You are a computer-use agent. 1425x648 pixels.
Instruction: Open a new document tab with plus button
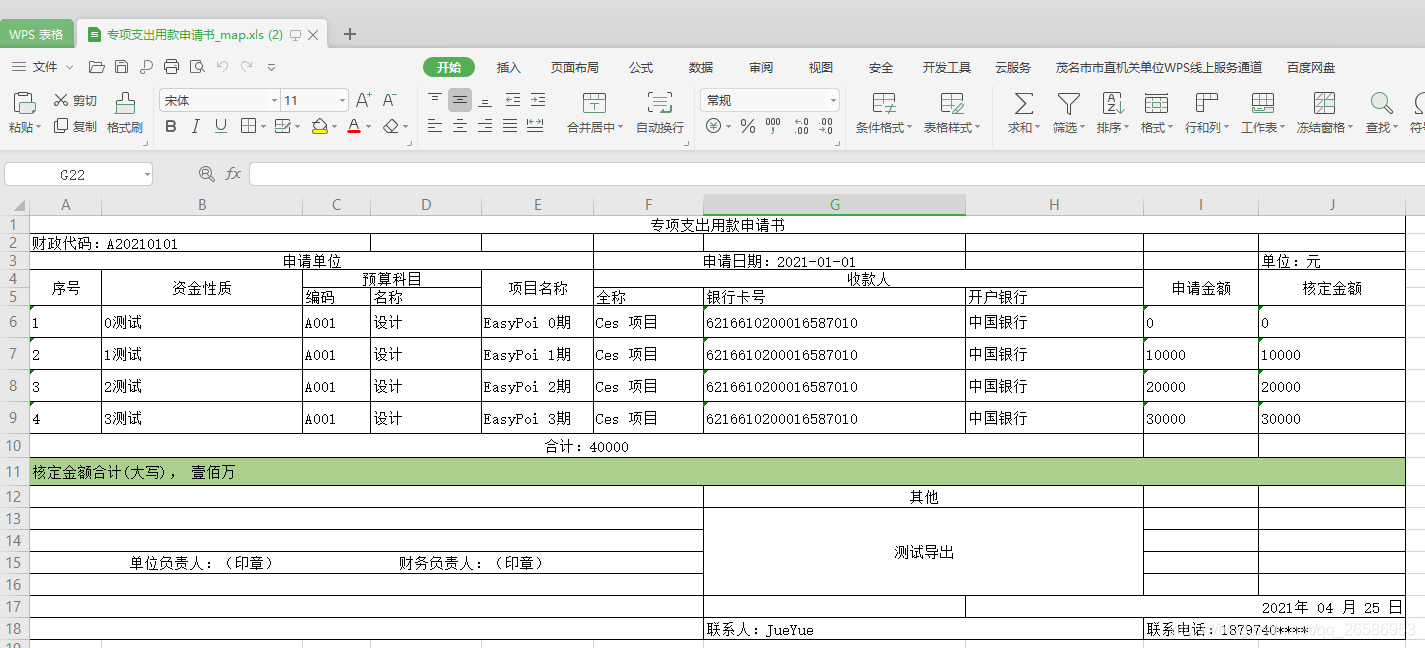pos(350,34)
